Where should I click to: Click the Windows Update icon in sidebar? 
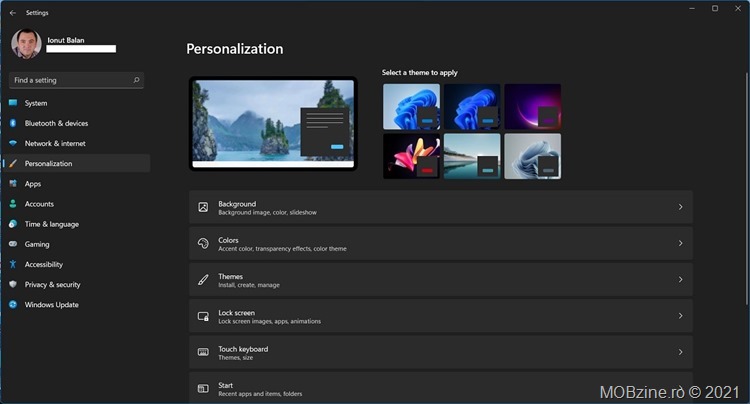point(13,305)
